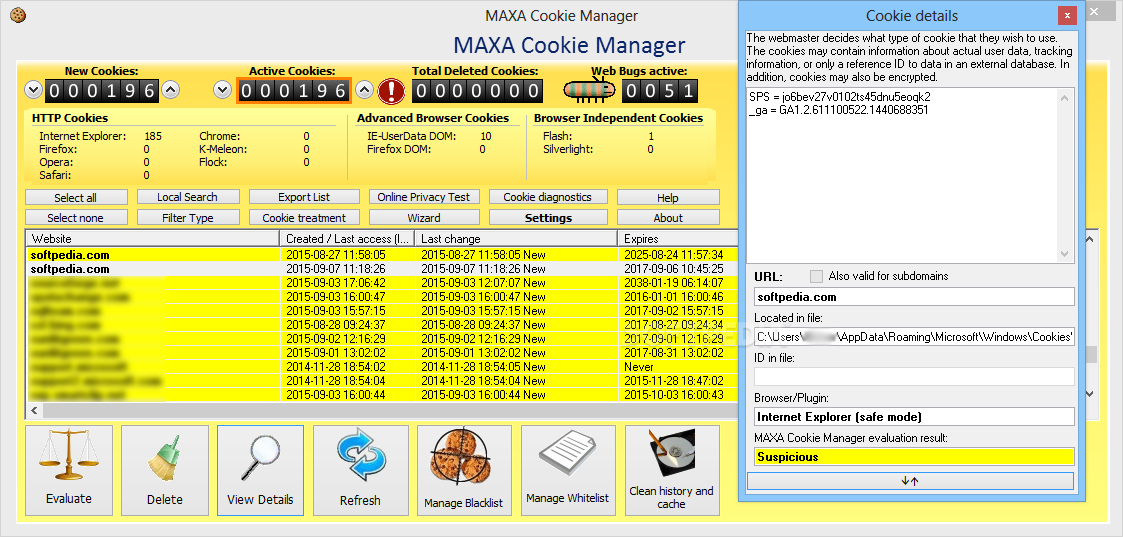Open Manage Whitelist paper button
Viewport: 1123px width, 537px height.
(x=568, y=470)
